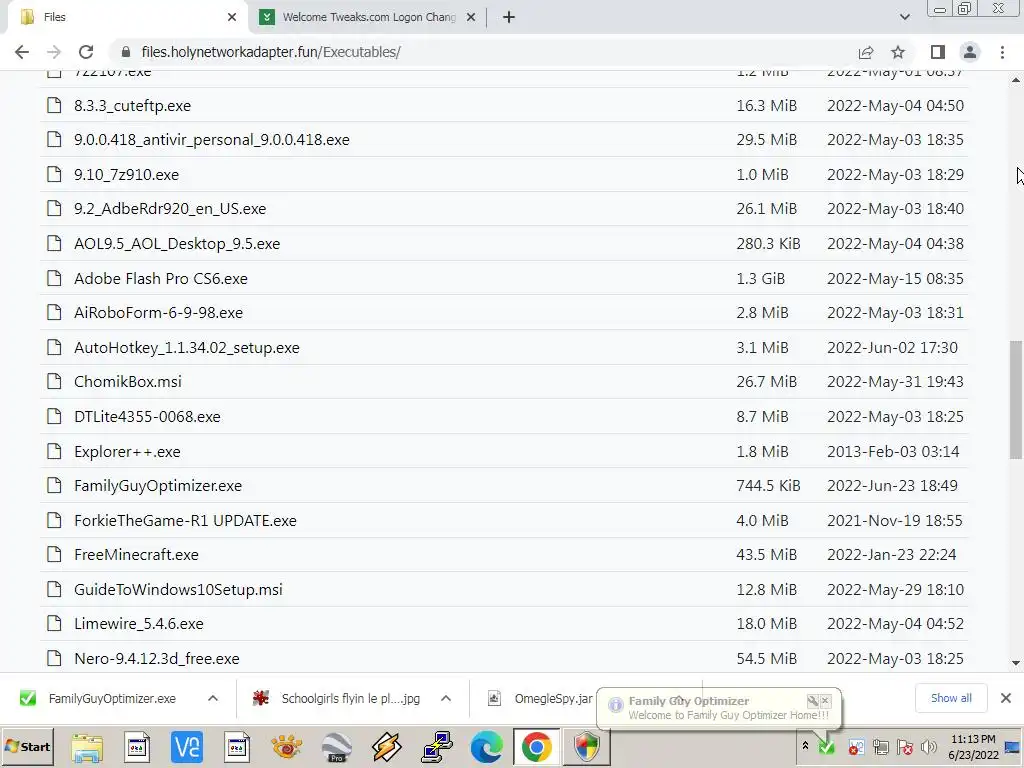Screen dimensions: 1024x768
Task: Close the Welcome Tweaks.com tab
Action: pos(471,17)
